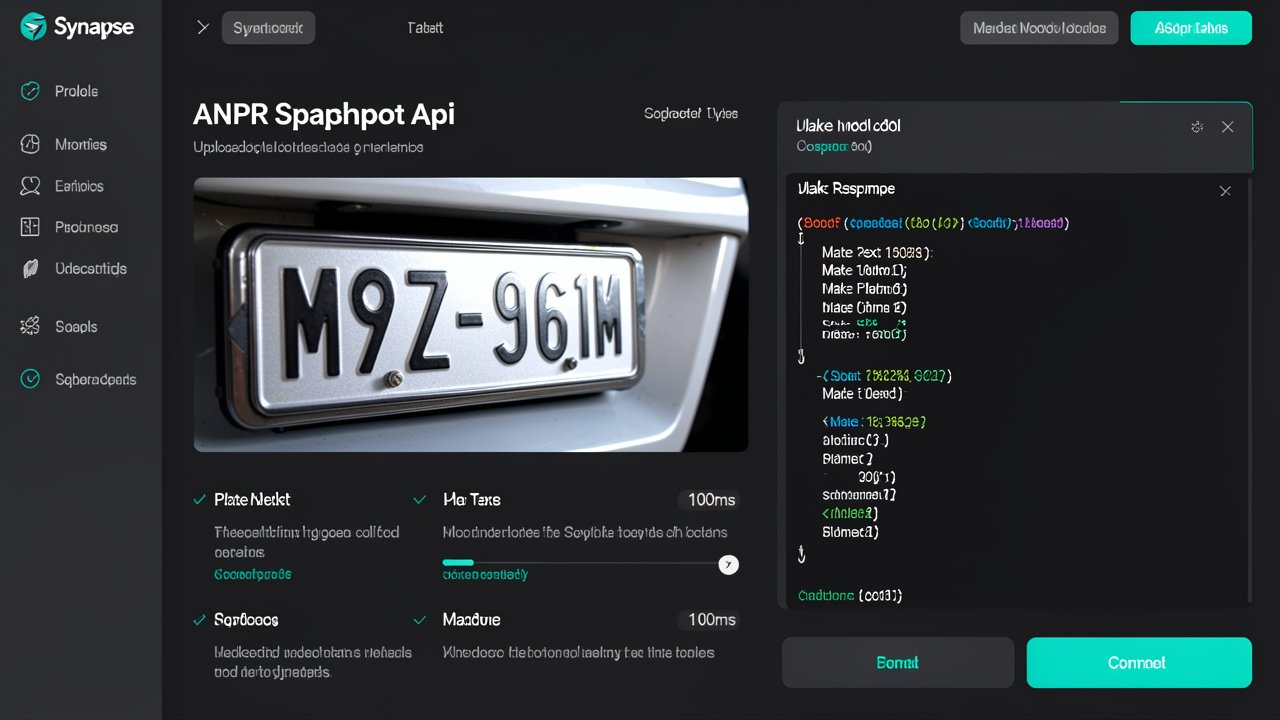Click the Connect button
The height and width of the screenshot is (720, 1280).
coord(1139,662)
